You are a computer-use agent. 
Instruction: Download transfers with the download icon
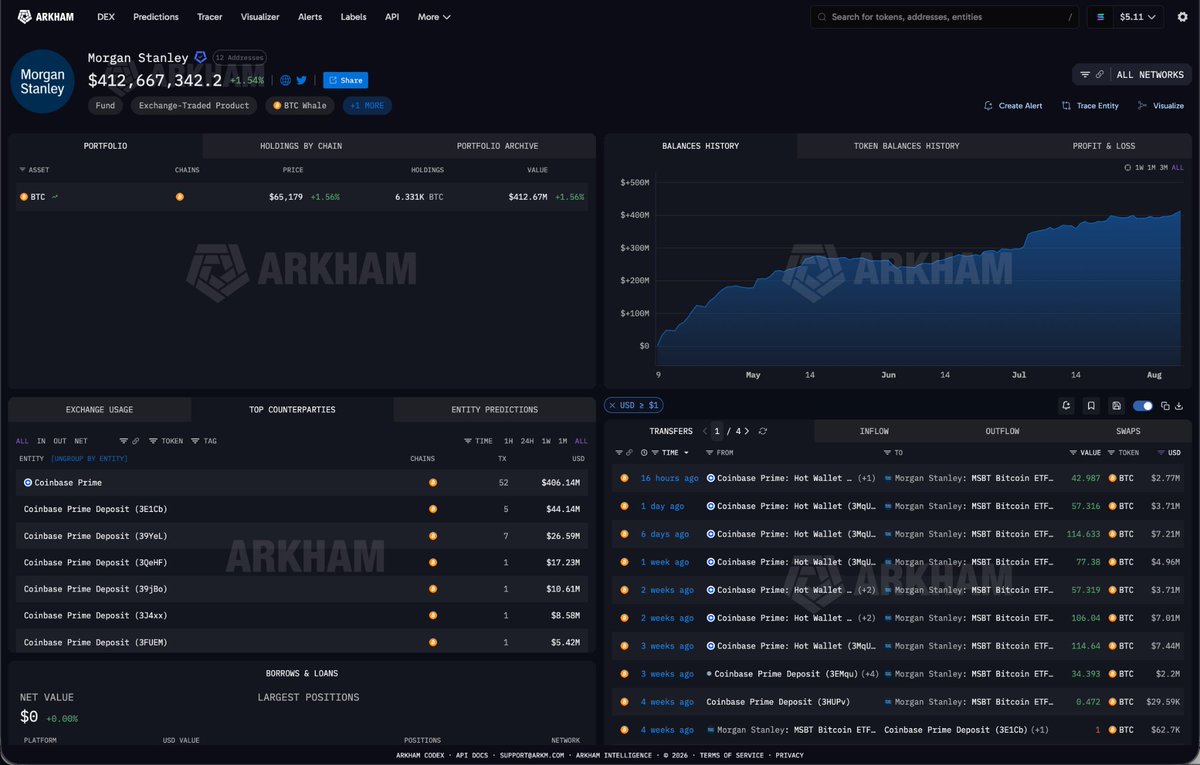pos(1179,405)
